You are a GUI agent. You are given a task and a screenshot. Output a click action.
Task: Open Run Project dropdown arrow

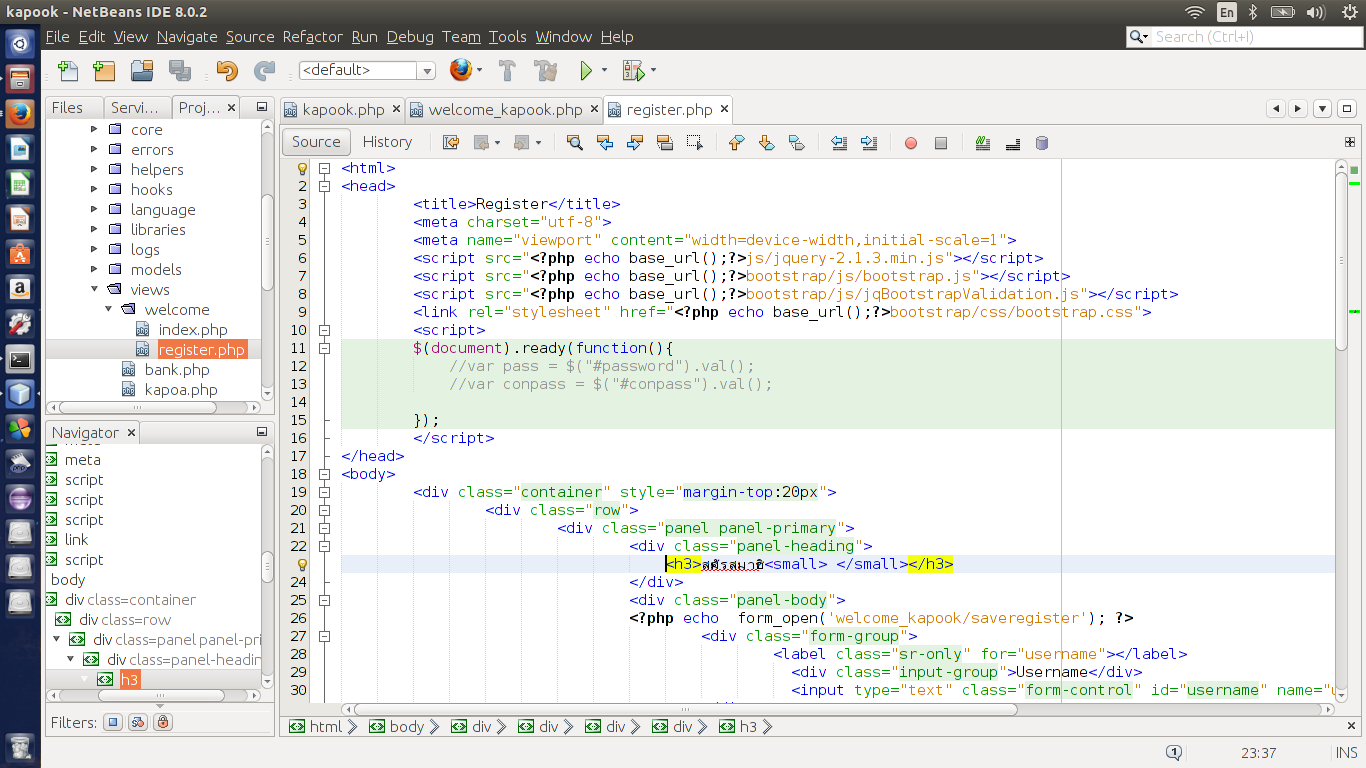click(x=605, y=71)
